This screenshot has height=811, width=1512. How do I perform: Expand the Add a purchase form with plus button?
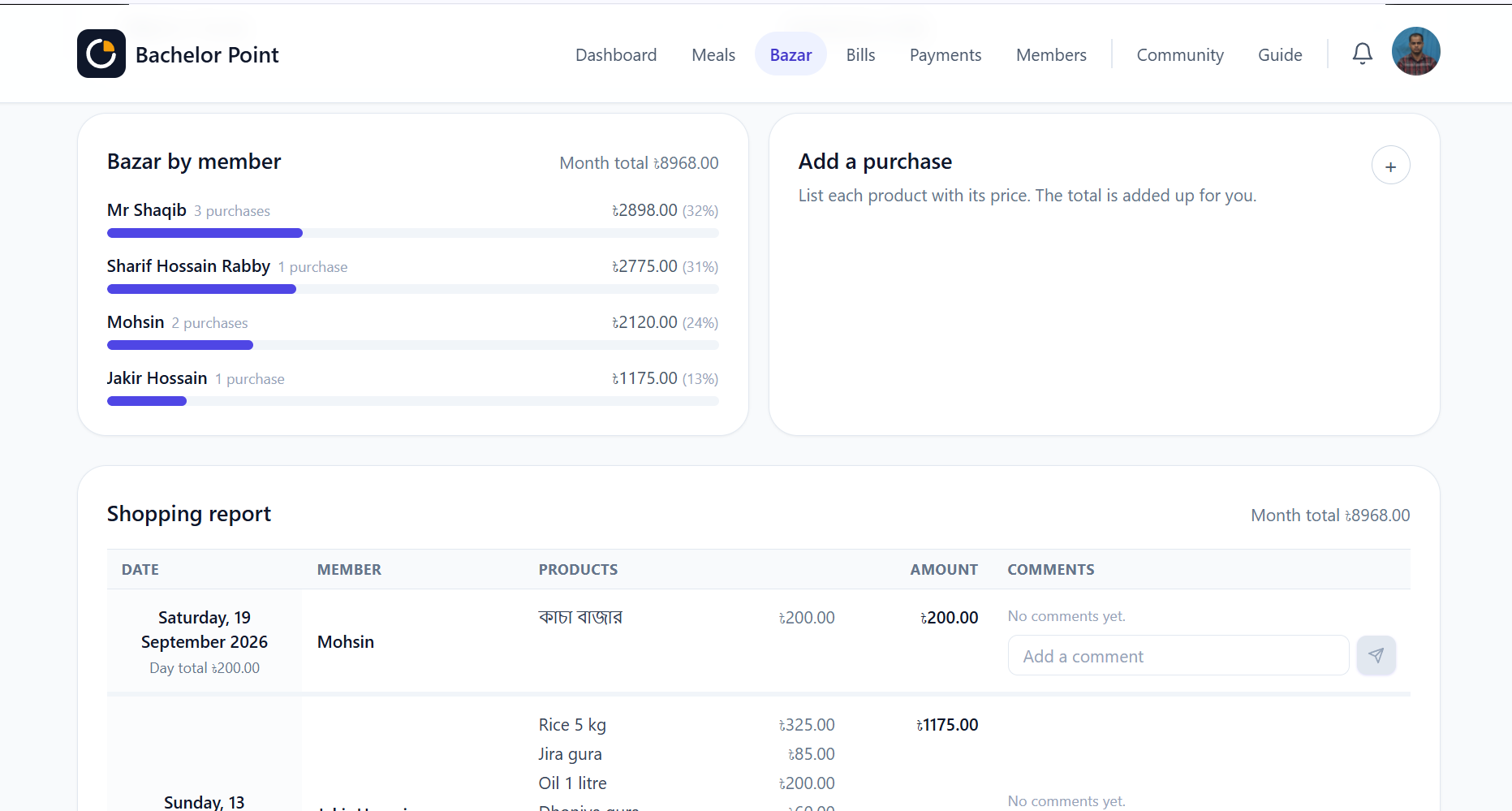click(1391, 166)
